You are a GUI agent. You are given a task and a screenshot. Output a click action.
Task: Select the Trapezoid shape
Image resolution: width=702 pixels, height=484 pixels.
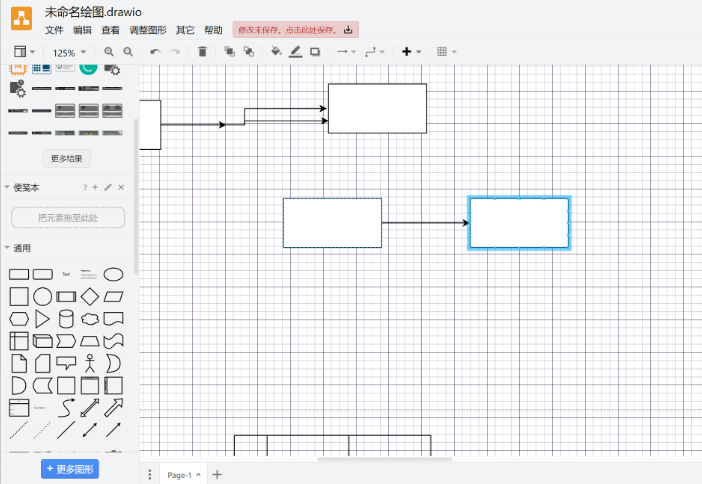point(90,341)
